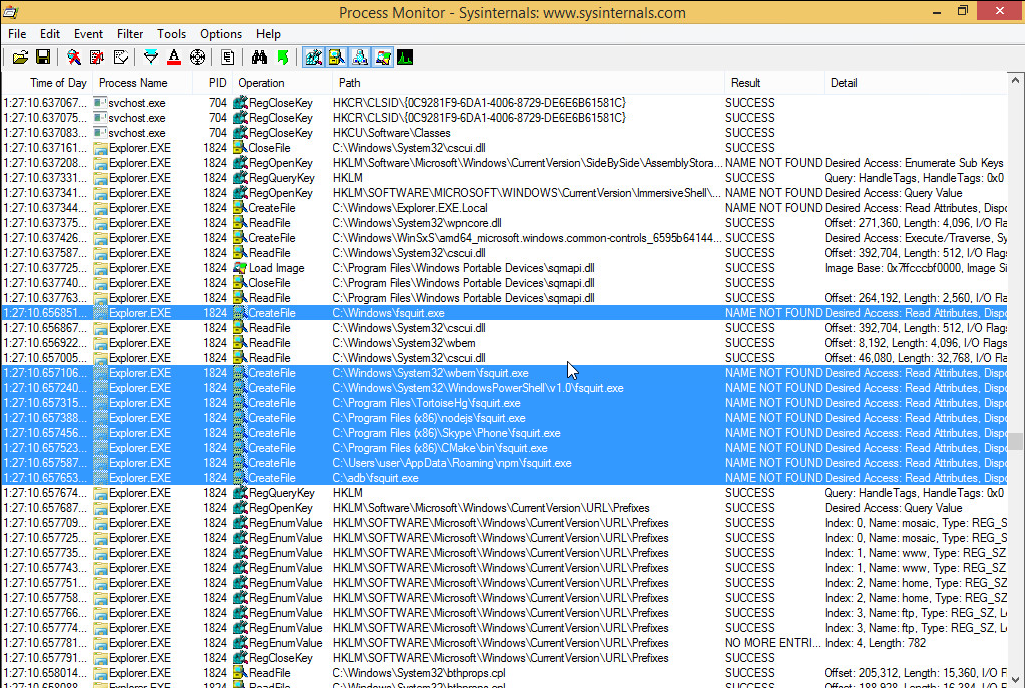This screenshot has width=1025, height=688.
Task: Open the Event menu
Action: point(88,34)
